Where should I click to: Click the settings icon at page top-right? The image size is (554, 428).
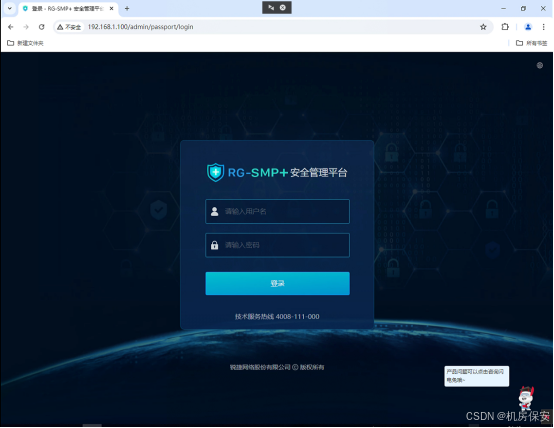(x=540, y=65)
